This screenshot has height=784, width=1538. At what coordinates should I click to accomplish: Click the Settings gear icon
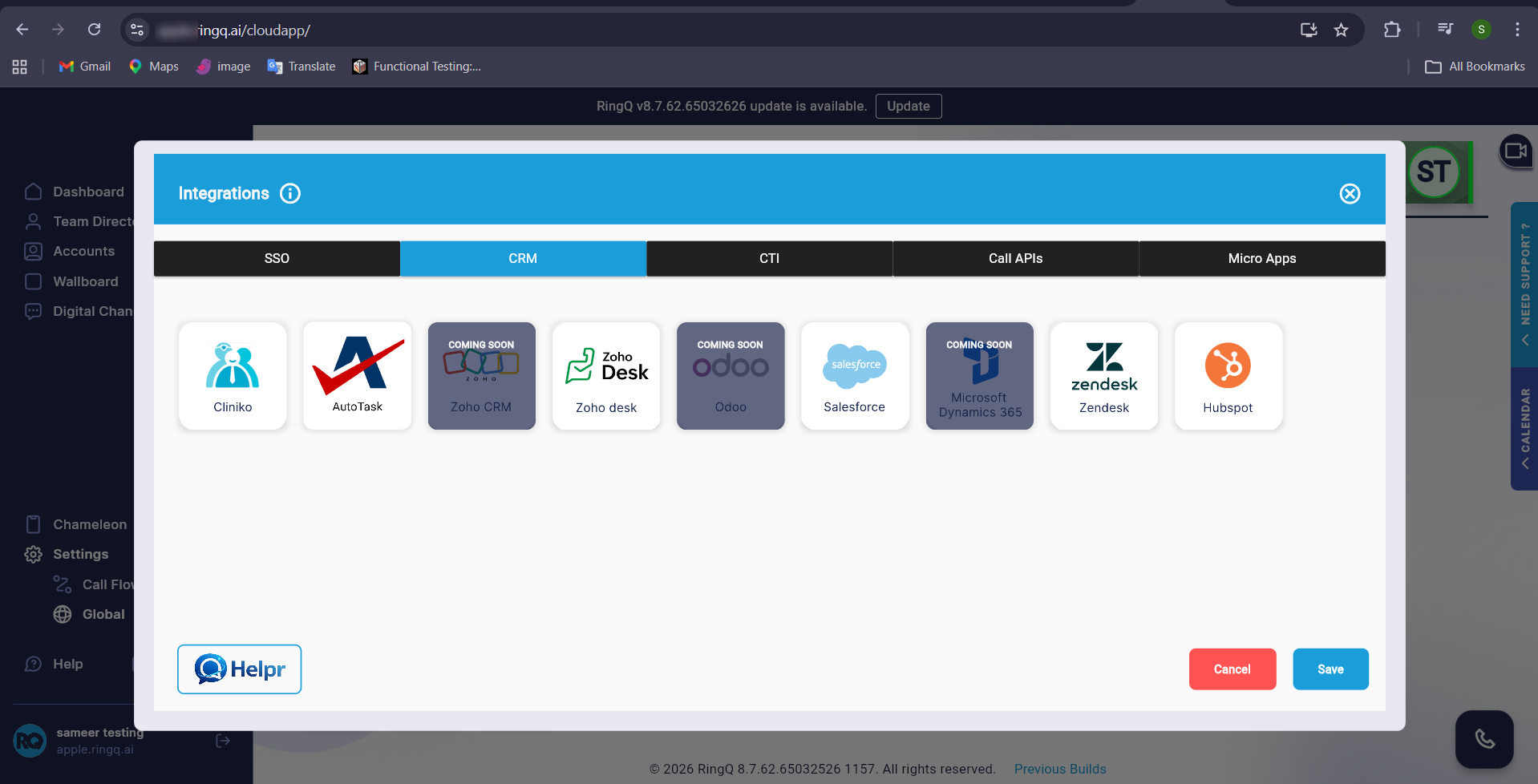pos(33,554)
